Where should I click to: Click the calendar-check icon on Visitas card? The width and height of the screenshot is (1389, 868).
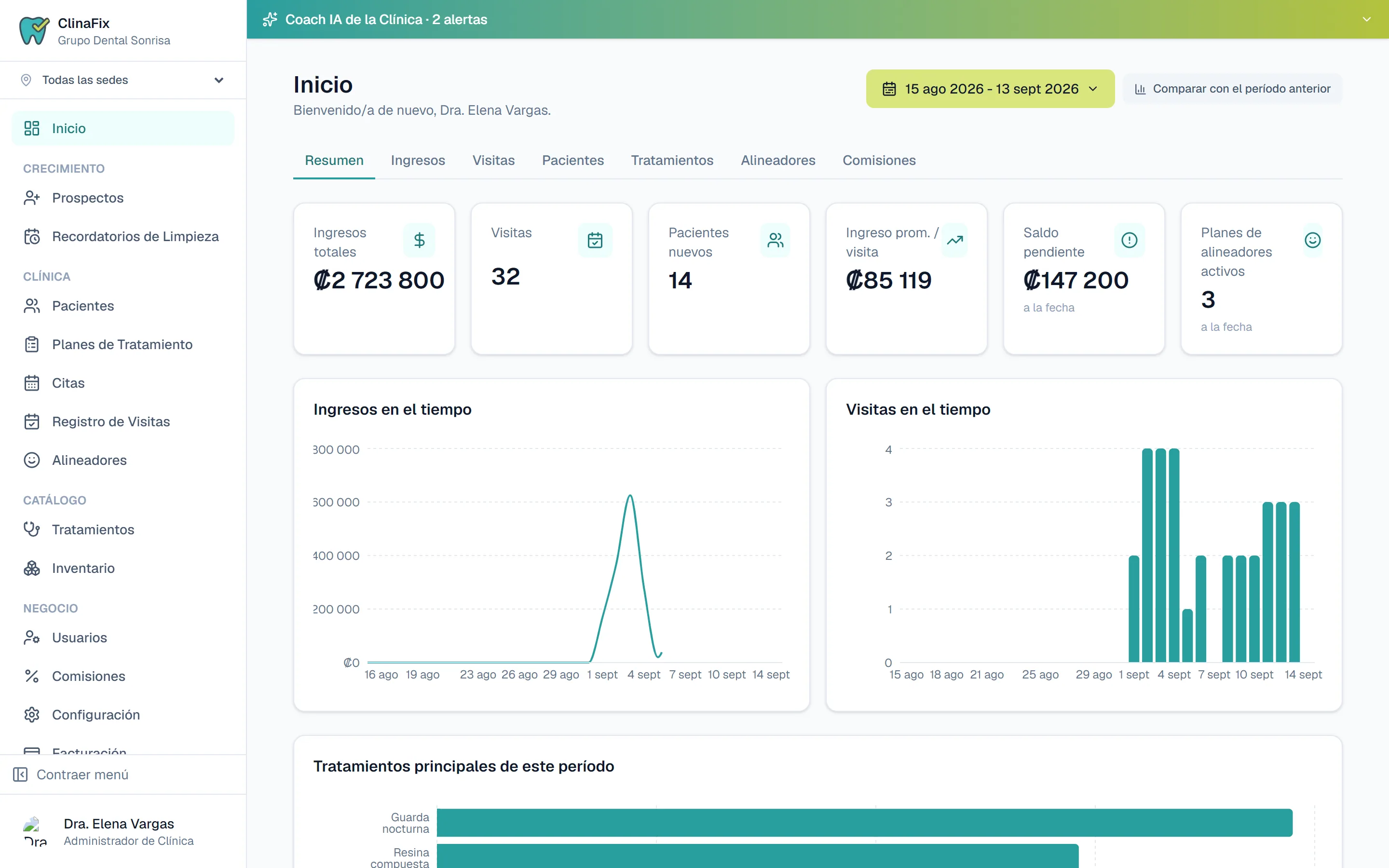tap(595, 240)
